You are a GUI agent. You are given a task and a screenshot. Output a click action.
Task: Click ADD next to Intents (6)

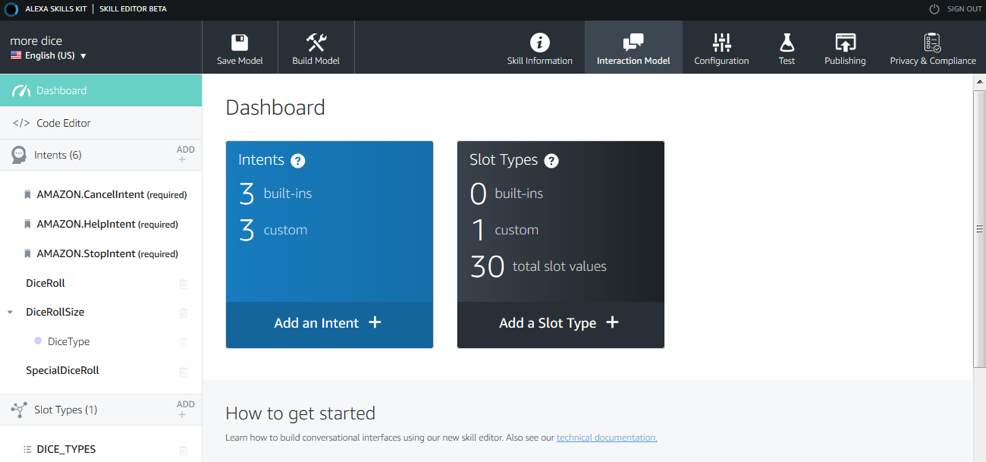[186, 155]
